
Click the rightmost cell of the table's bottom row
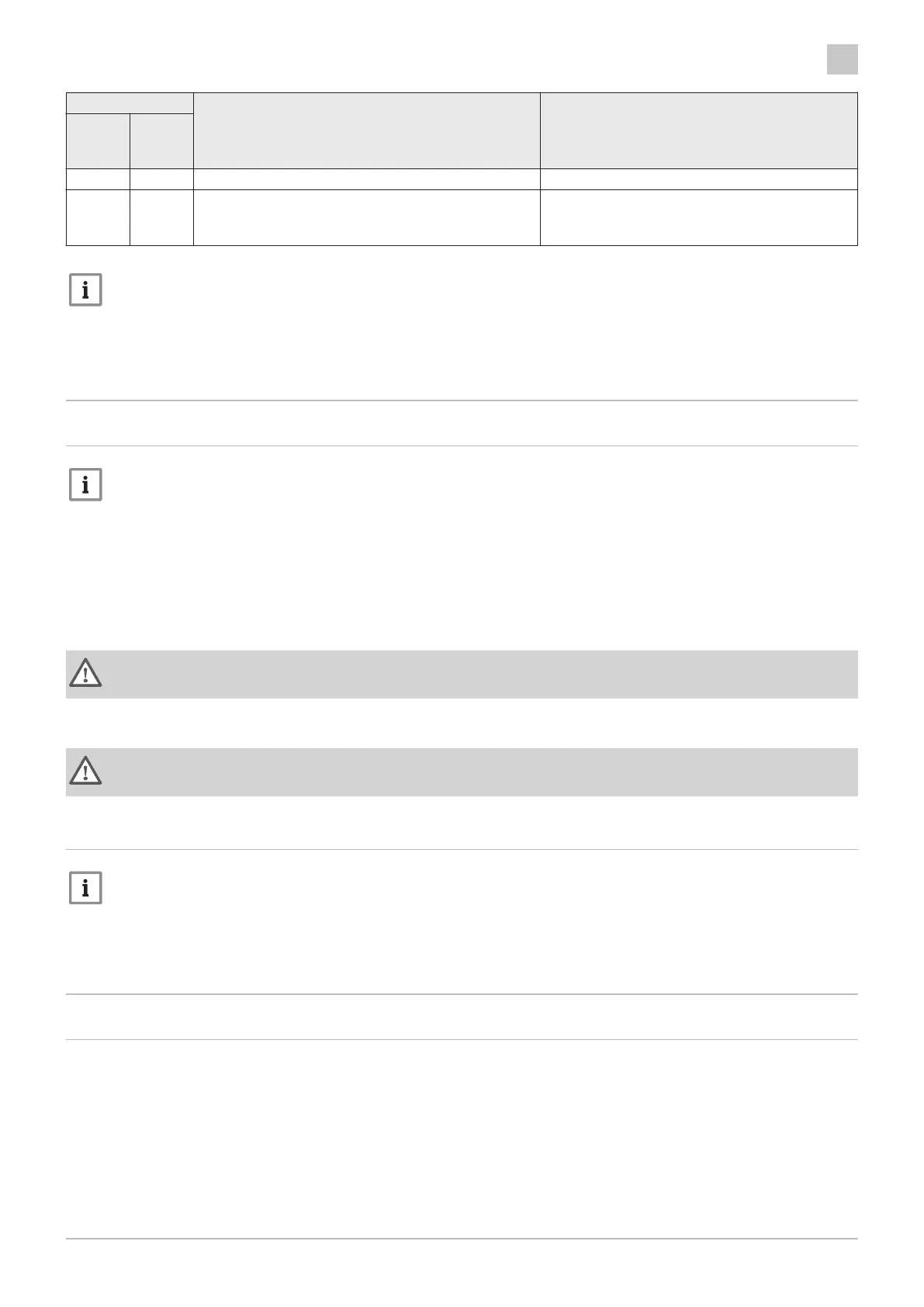pos(698,217)
